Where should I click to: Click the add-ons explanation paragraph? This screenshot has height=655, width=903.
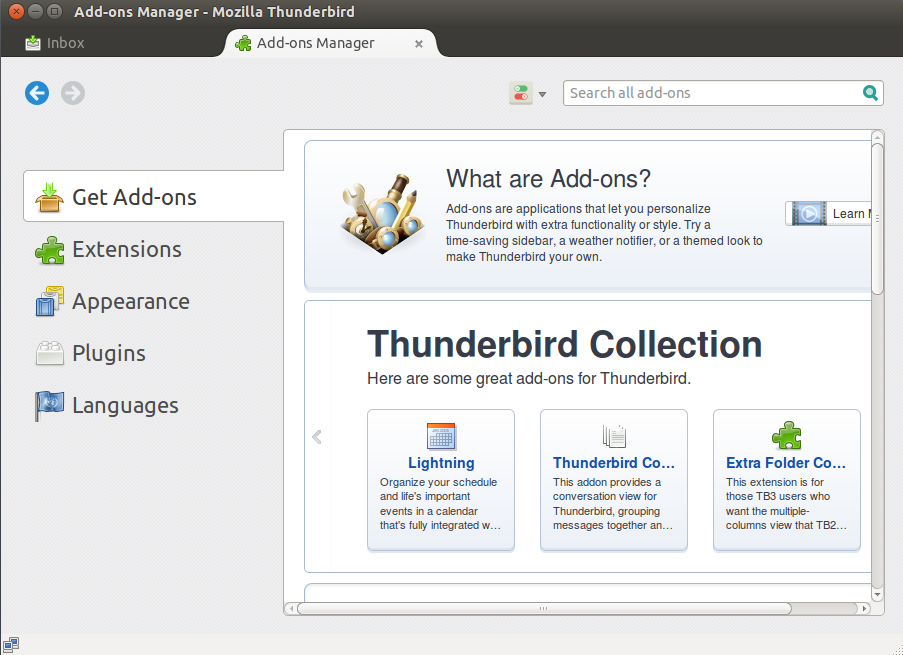pyautogui.click(x=604, y=233)
